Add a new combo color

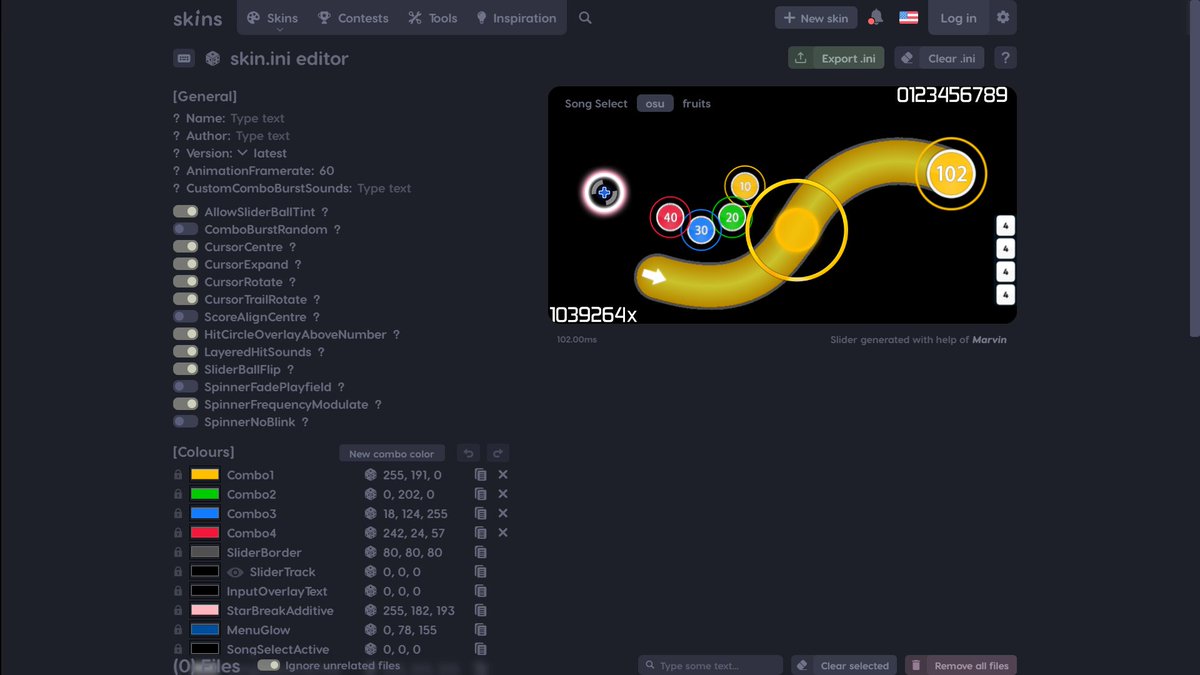pos(392,452)
